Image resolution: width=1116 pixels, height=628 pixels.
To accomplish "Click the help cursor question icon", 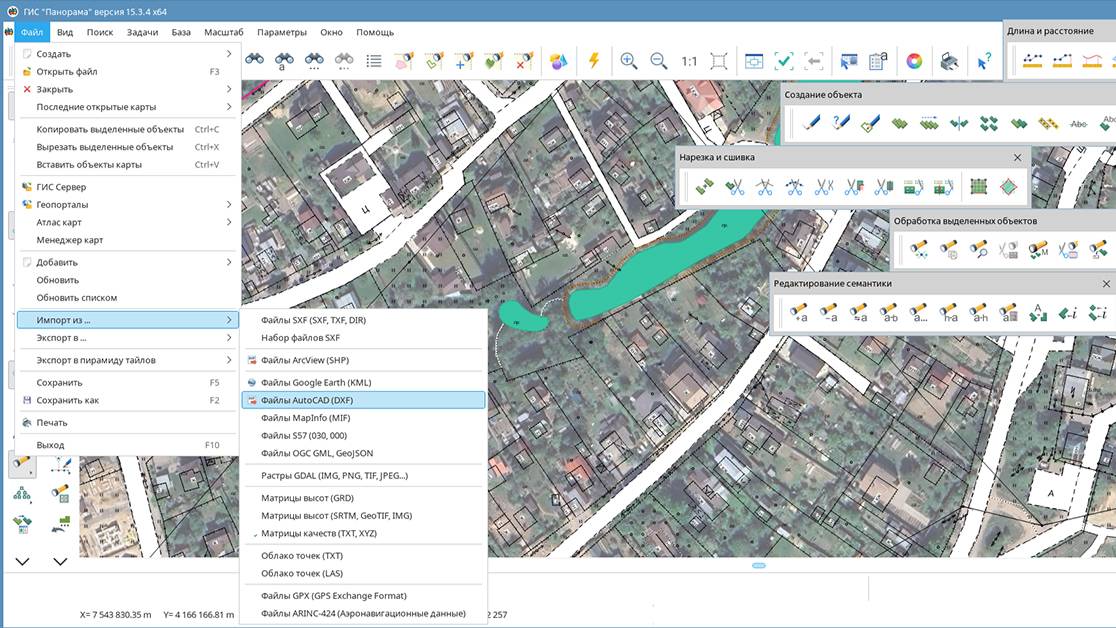I will click(x=984, y=61).
